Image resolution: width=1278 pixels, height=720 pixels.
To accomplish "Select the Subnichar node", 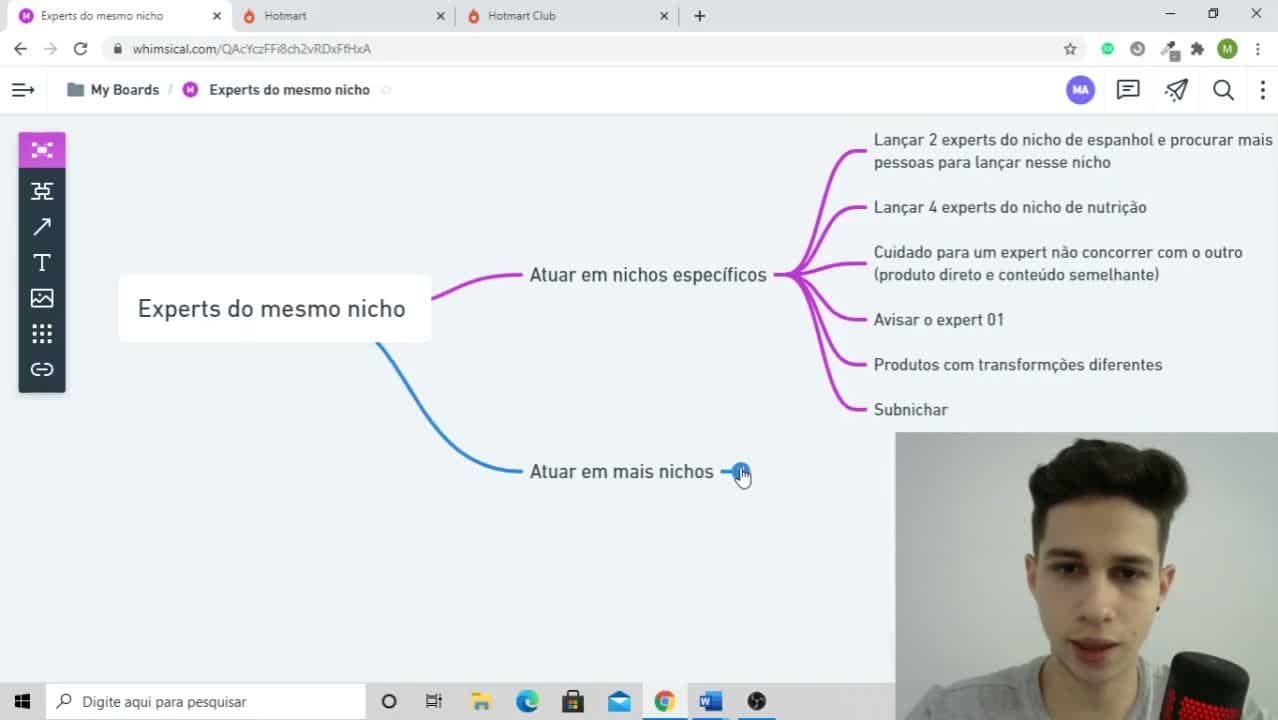I will (910, 410).
